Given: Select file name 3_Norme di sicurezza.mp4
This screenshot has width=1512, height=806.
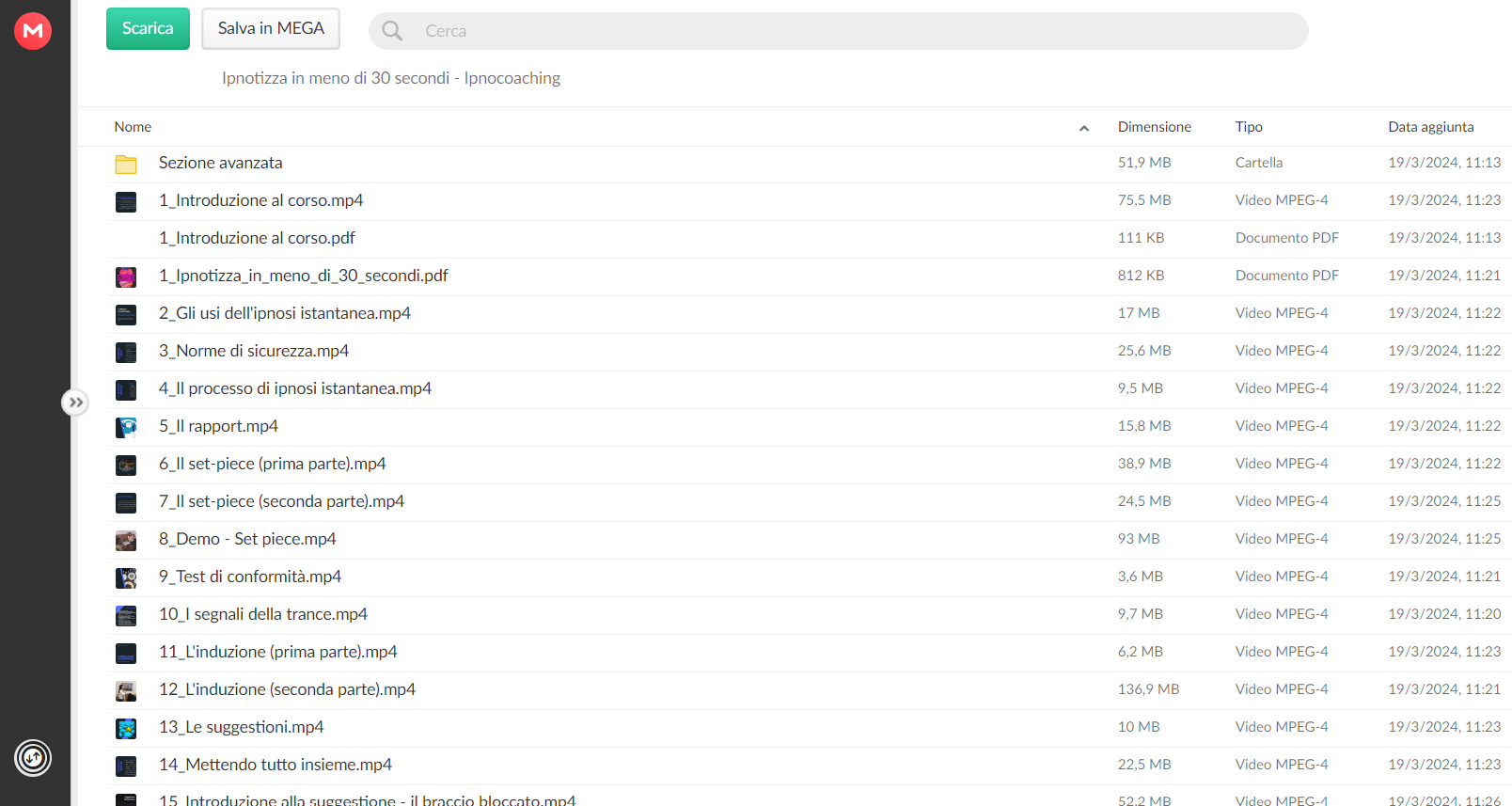Looking at the screenshot, I should tap(254, 351).
